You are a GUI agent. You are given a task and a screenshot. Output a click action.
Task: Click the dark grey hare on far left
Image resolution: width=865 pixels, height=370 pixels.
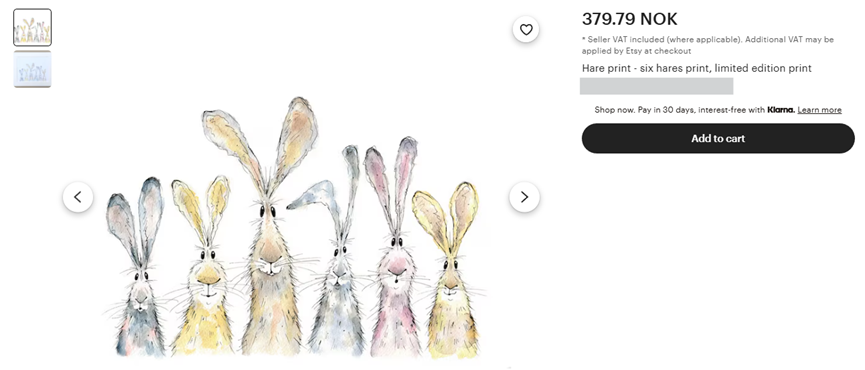tap(138, 267)
